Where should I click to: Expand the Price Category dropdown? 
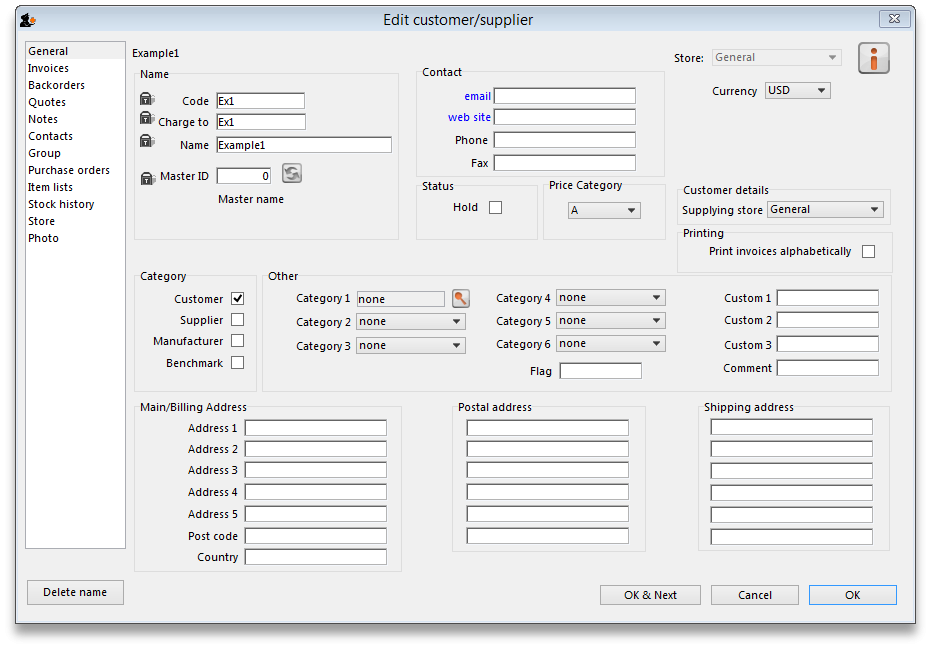pos(604,211)
